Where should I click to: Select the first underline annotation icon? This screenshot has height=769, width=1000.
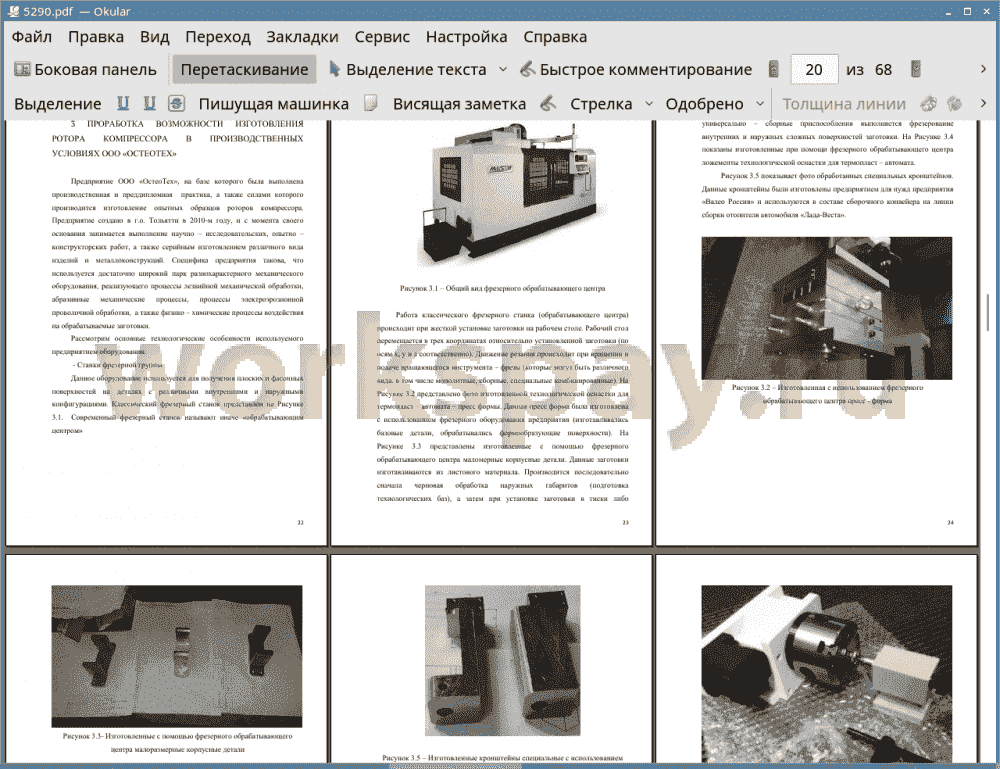click(x=123, y=103)
